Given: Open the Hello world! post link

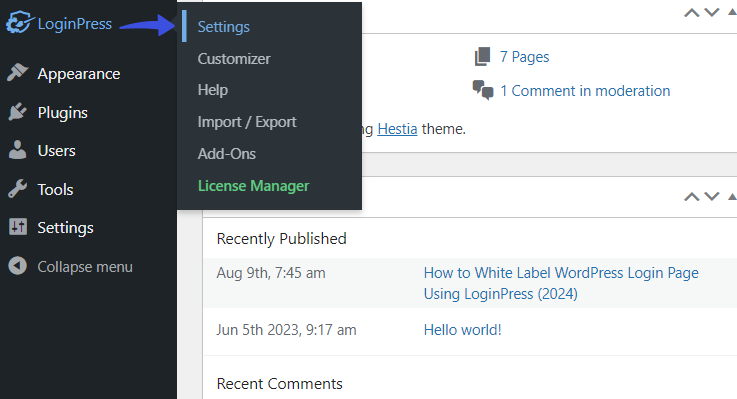Looking at the screenshot, I should pyautogui.click(x=463, y=330).
